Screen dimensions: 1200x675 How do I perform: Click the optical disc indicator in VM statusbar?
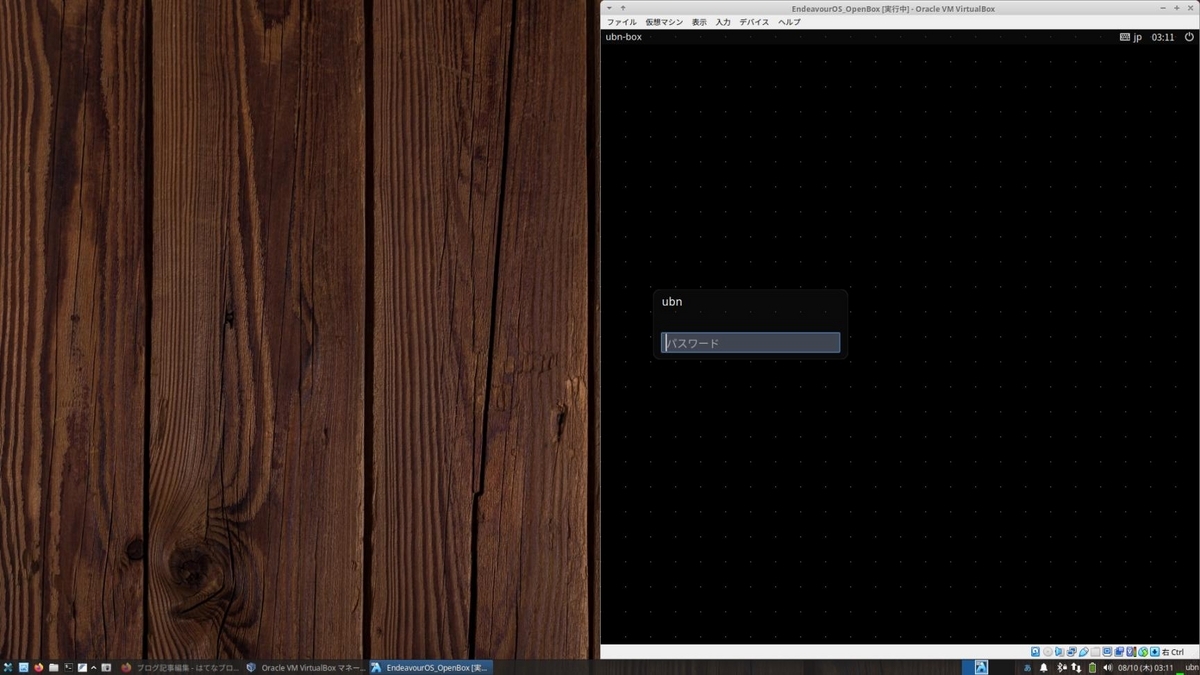(1047, 652)
